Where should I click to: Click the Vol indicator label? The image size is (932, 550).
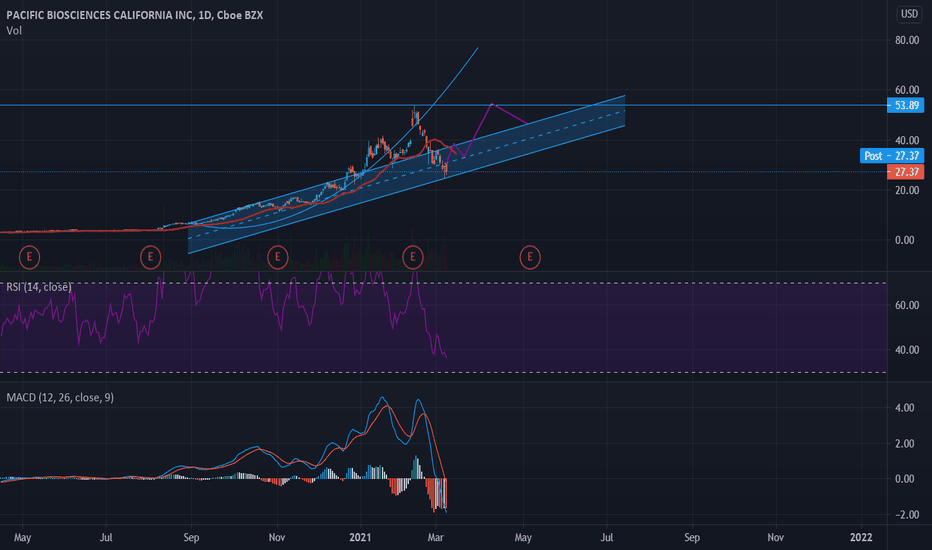pos(14,30)
